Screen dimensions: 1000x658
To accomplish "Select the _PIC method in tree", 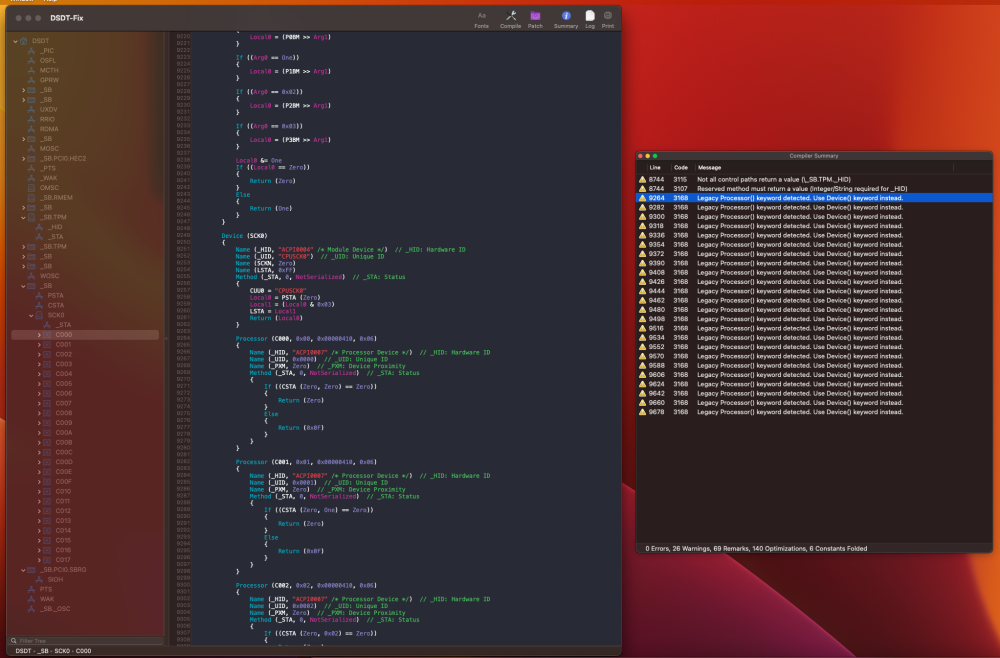I will [x=47, y=51].
